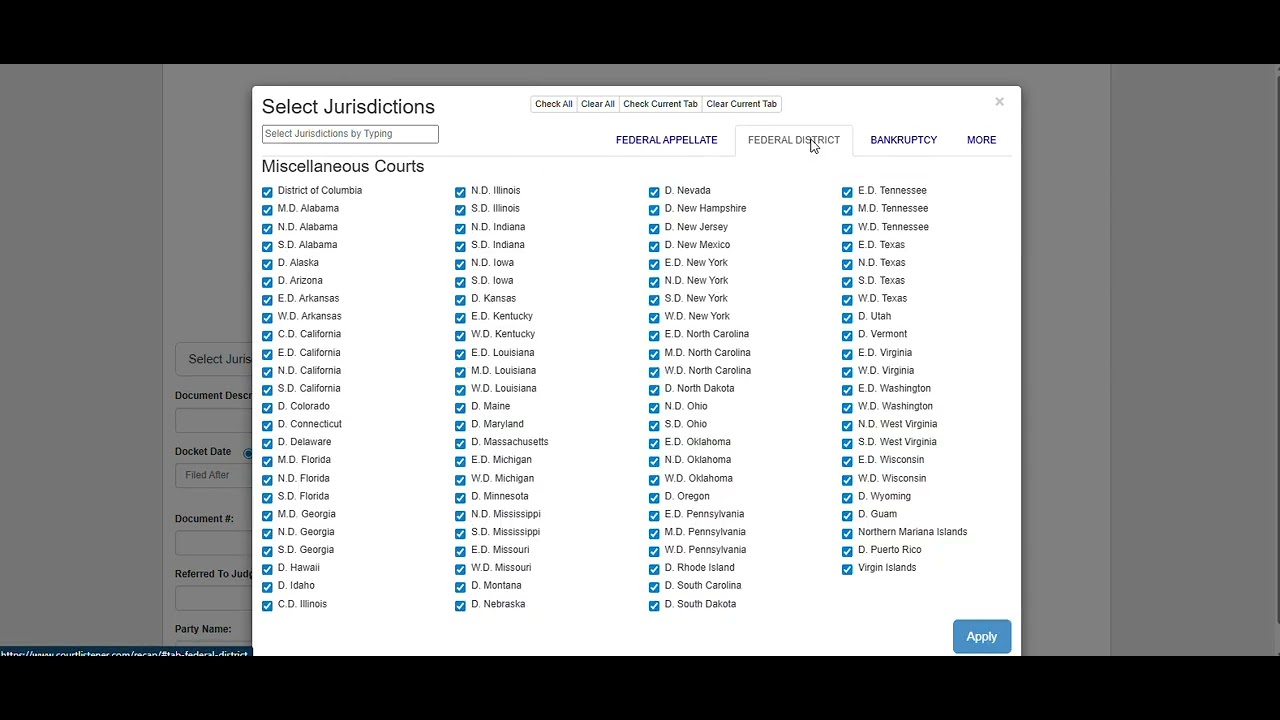Click the D. Montana label

click(496, 586)
